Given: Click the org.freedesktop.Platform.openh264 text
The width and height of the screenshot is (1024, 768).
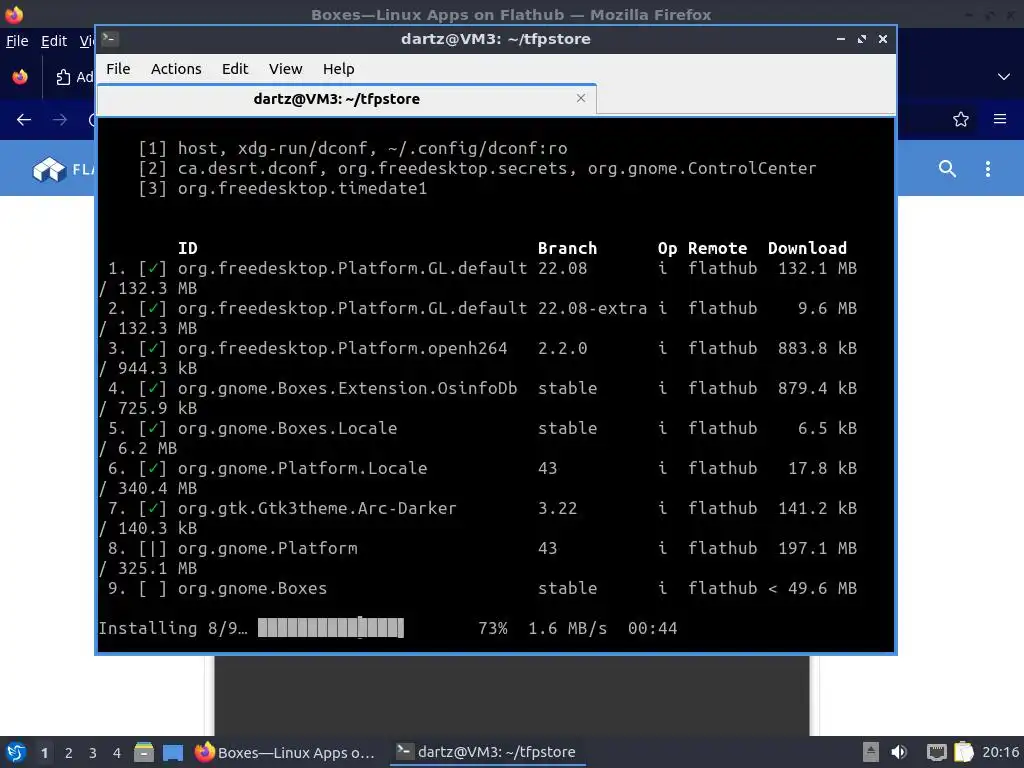Looking at the screenshot, I should pyautogui.click(x=342, y=348).
